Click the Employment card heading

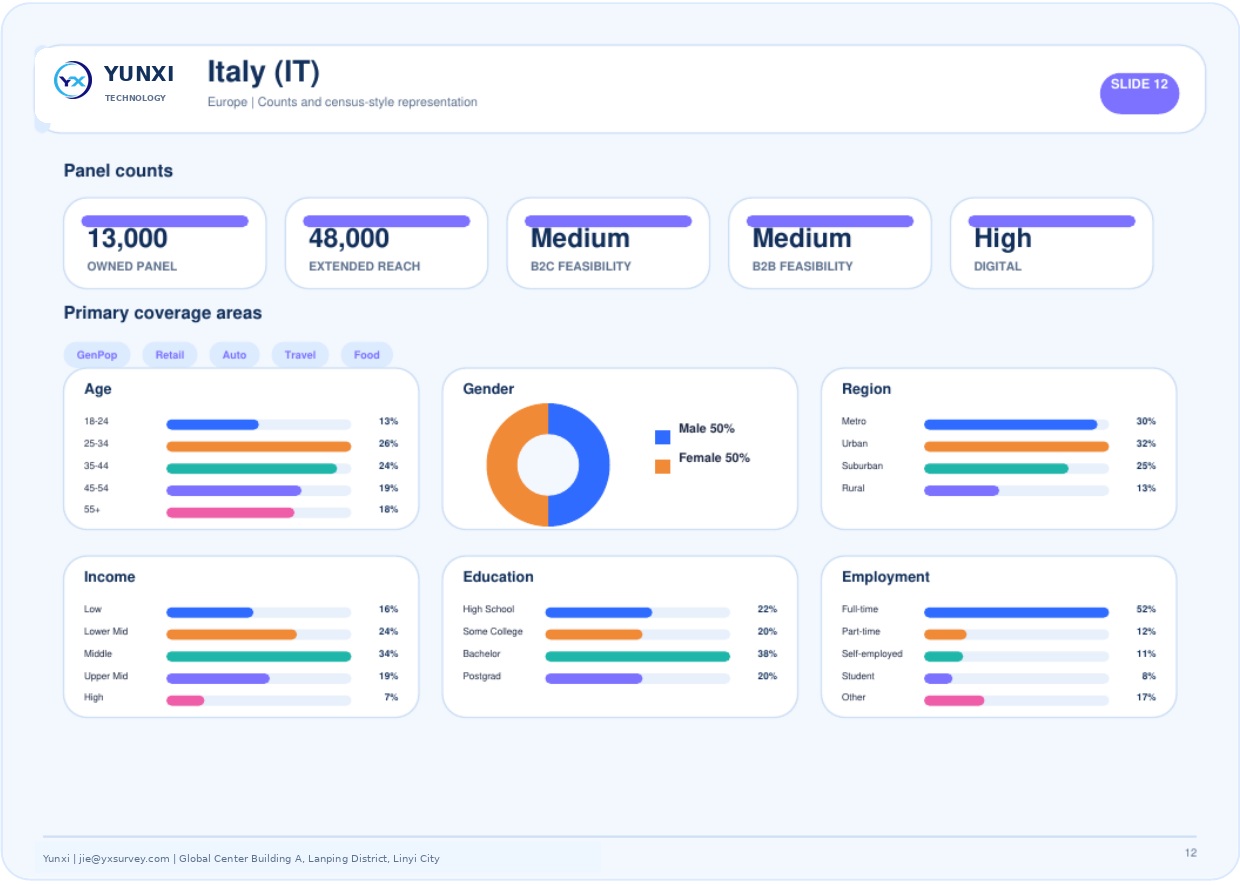pyautogui.click(x=885, y=577)
